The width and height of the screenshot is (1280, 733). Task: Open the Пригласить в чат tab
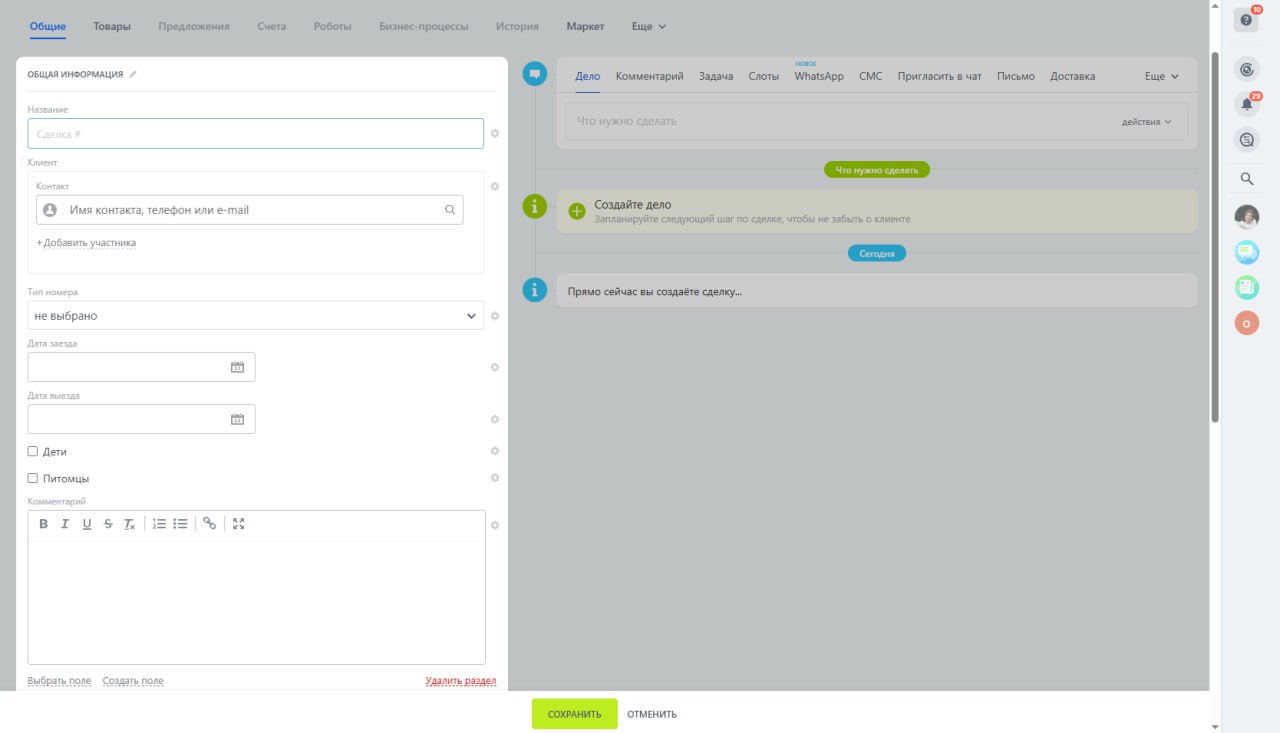tap(940, 76)
